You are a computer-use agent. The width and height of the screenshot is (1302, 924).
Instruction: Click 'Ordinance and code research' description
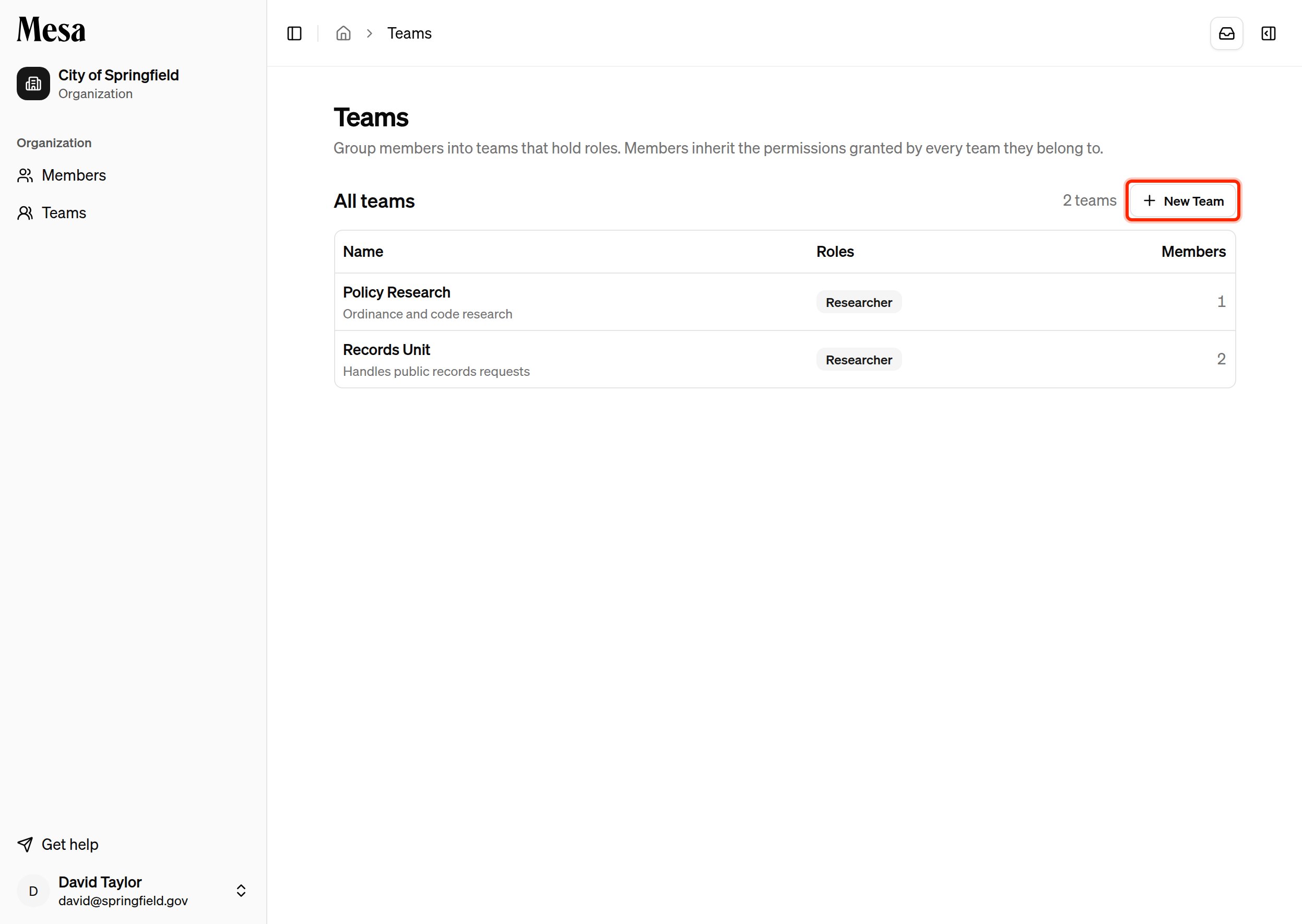(428, 314)
